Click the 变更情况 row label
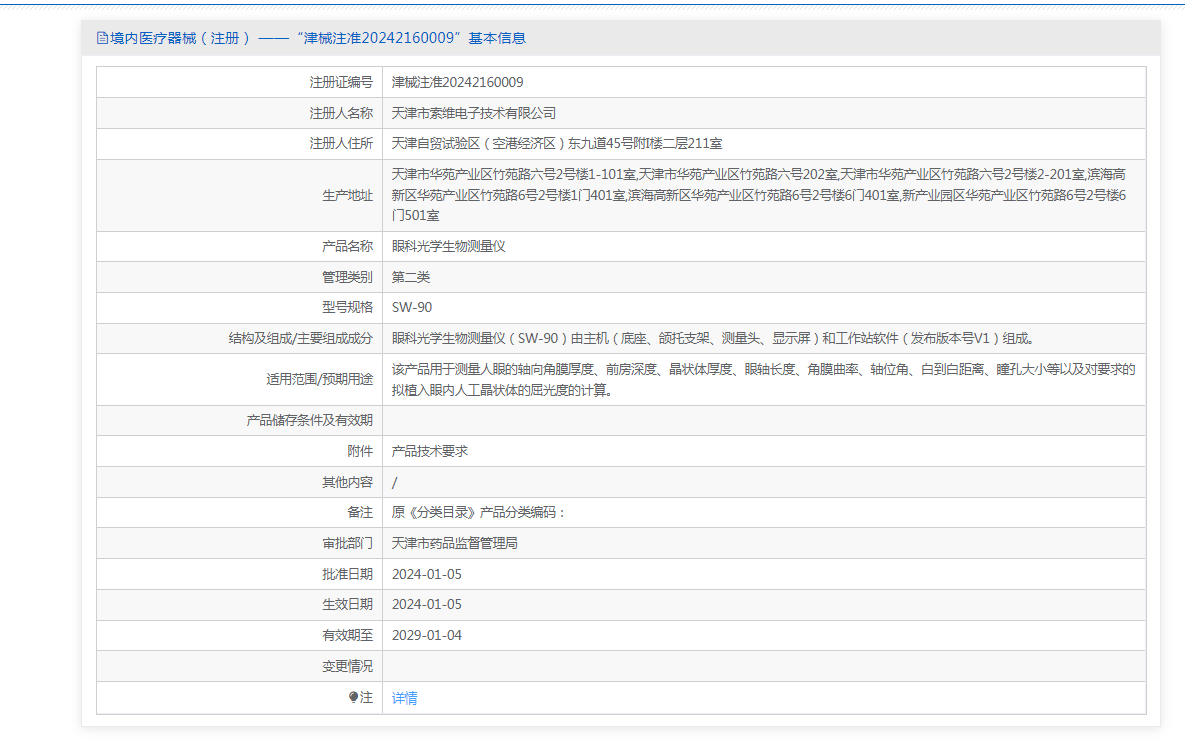This screenshot has height=748, width=1185. (x=347, y=666)
